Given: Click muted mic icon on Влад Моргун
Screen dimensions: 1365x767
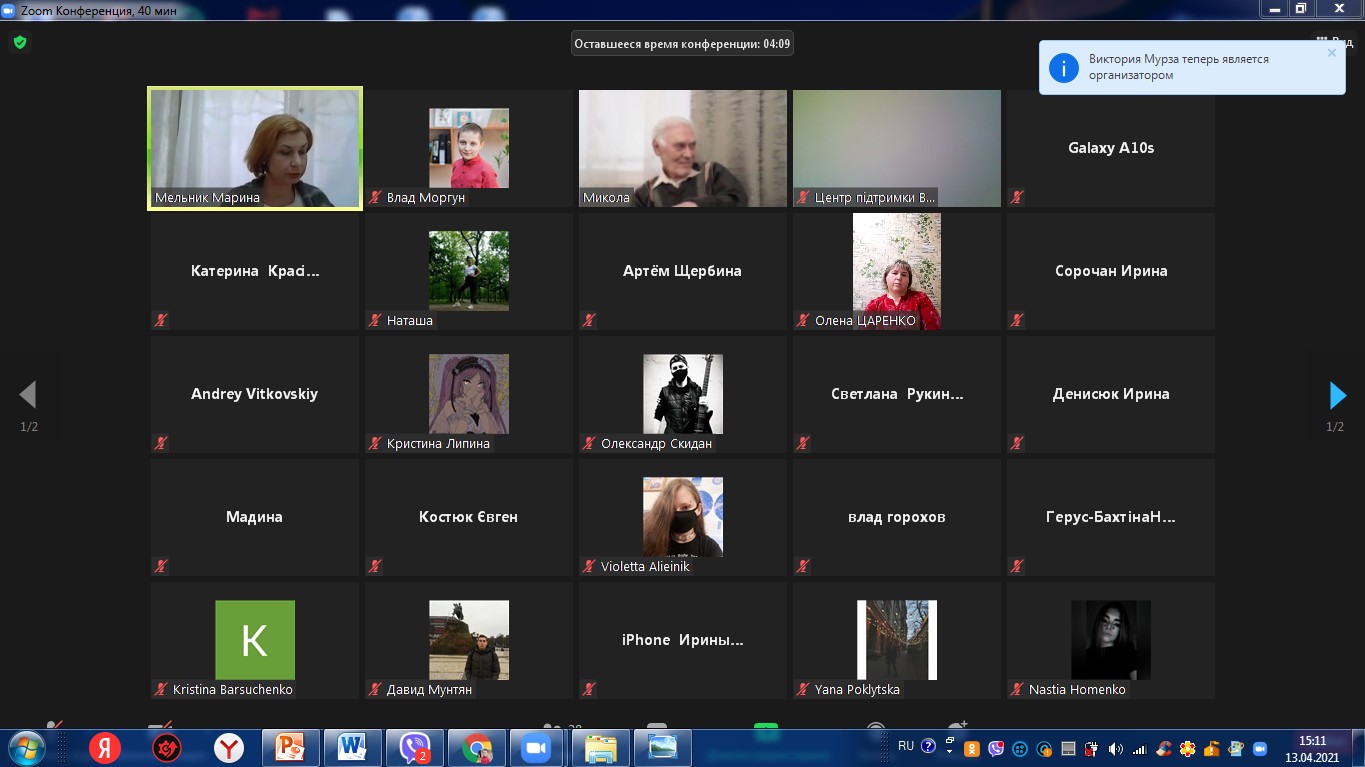Looking at the screenshot, I should (x=375, y=198).
